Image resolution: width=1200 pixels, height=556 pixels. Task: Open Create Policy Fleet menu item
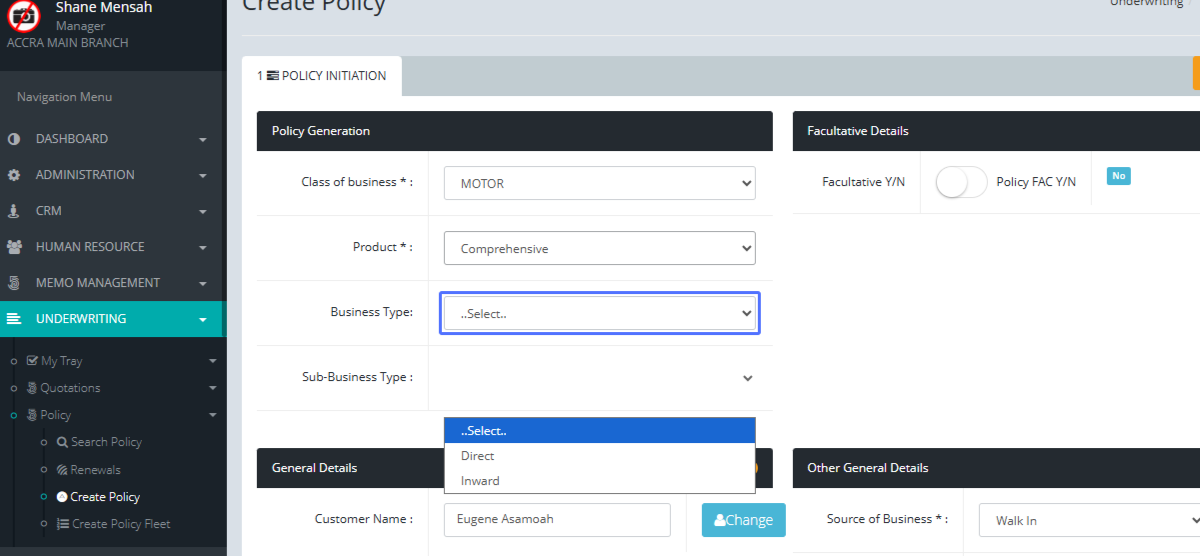(x=120, y=524)
